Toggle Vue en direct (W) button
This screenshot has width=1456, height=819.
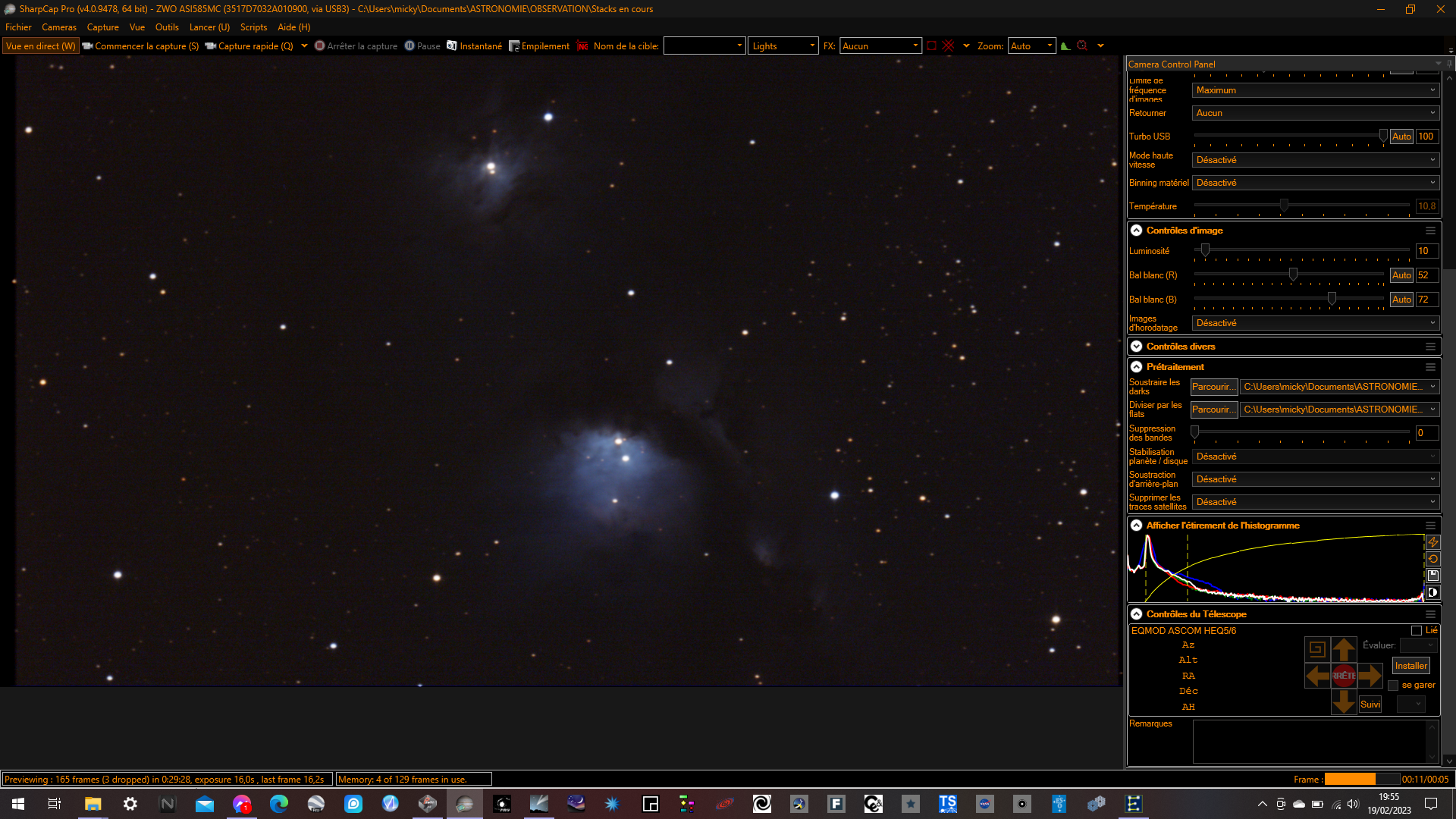[41, 45]
